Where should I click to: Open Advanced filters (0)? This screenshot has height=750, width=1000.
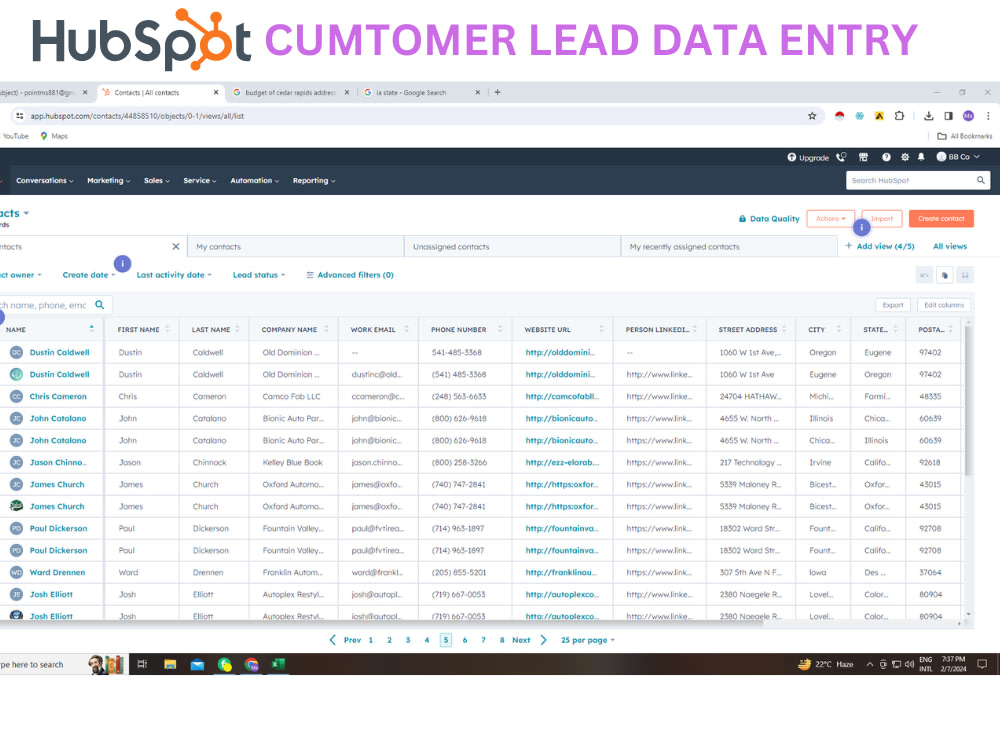(x=349, y=275)
